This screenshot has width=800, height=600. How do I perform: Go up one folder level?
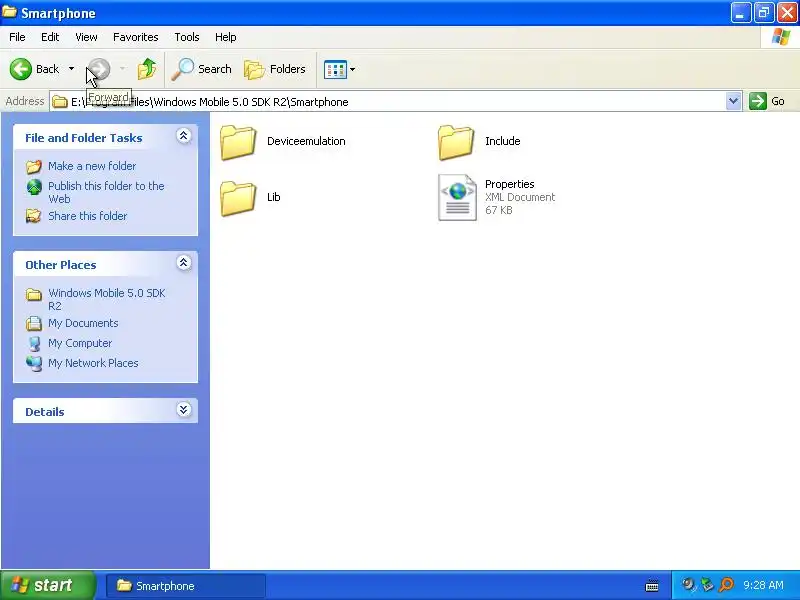[x=147, y=69]
